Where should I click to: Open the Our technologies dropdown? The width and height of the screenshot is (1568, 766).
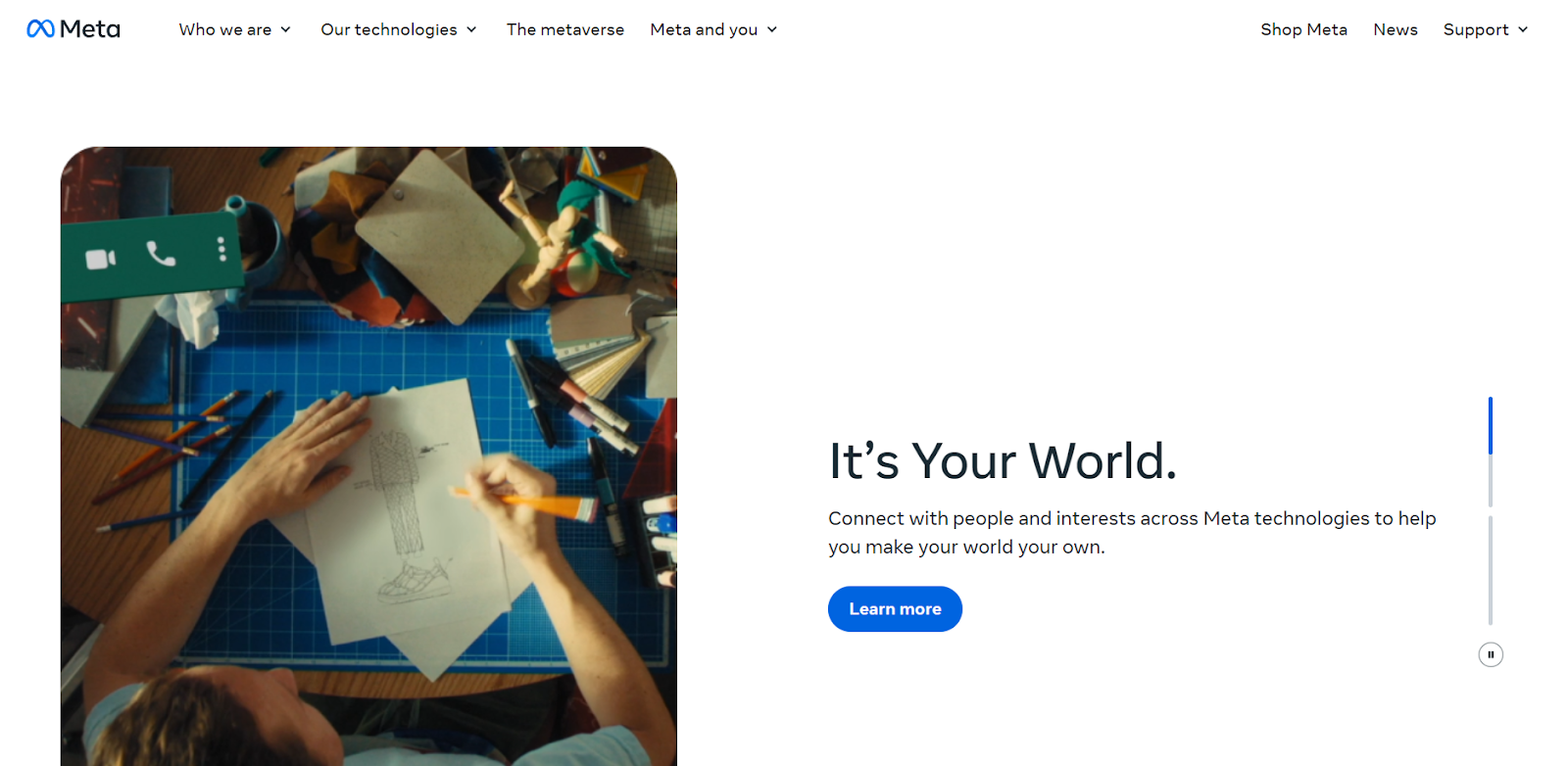point(399,29)
